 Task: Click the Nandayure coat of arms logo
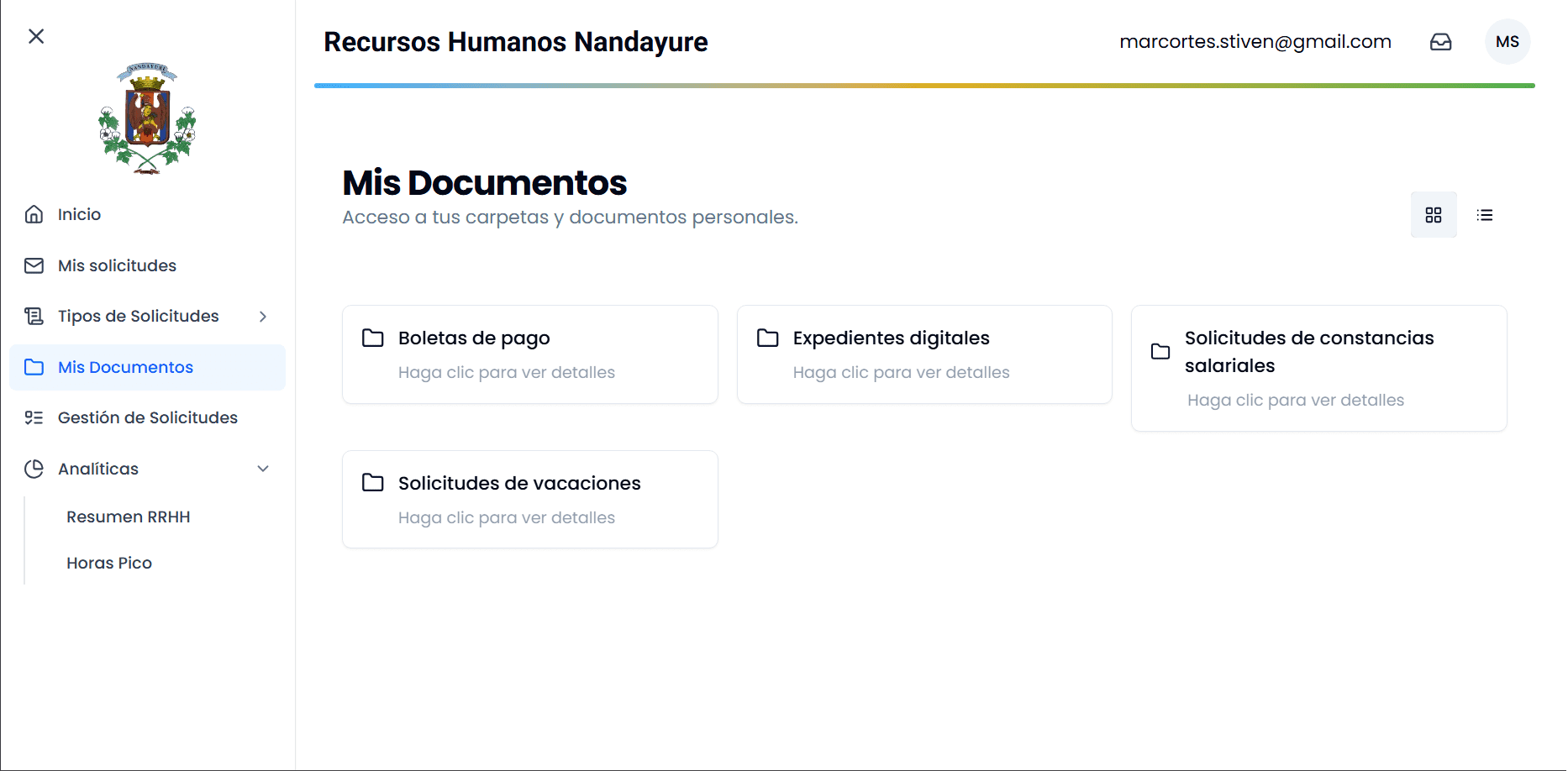(147, 118)
